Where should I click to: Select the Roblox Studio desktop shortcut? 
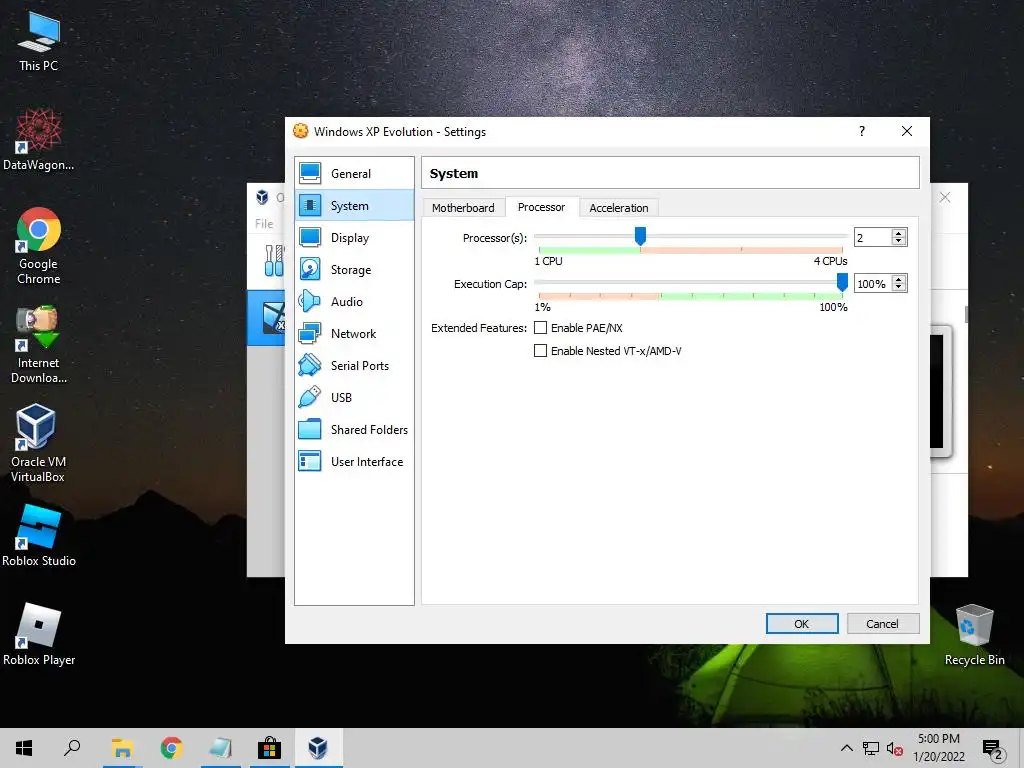coord(38,536)
